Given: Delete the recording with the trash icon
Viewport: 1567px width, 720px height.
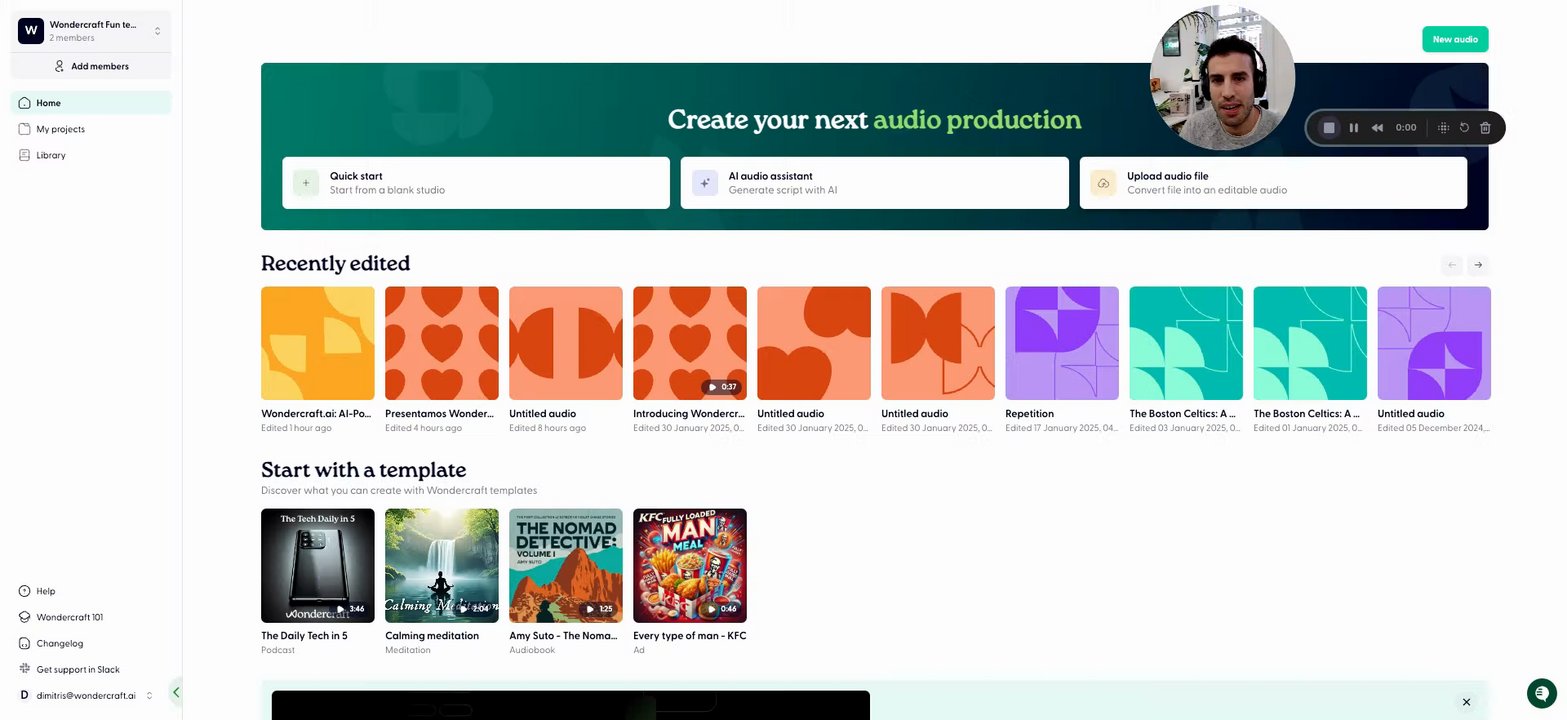Looking at the screenshot, I should (1485, 128).
